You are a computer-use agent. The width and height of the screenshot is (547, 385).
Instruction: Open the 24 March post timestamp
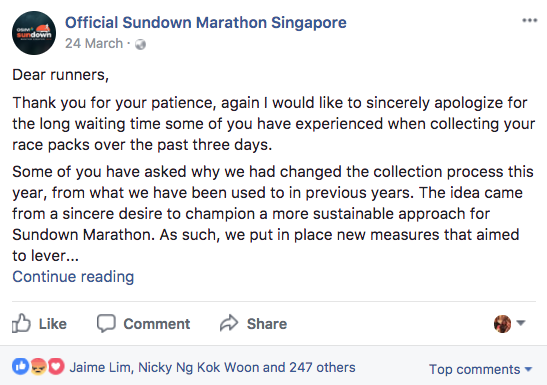point(94,44)
